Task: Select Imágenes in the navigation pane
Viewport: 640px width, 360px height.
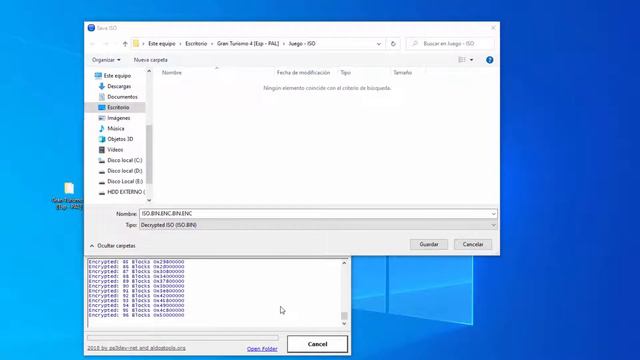Action: pos(119,118)
